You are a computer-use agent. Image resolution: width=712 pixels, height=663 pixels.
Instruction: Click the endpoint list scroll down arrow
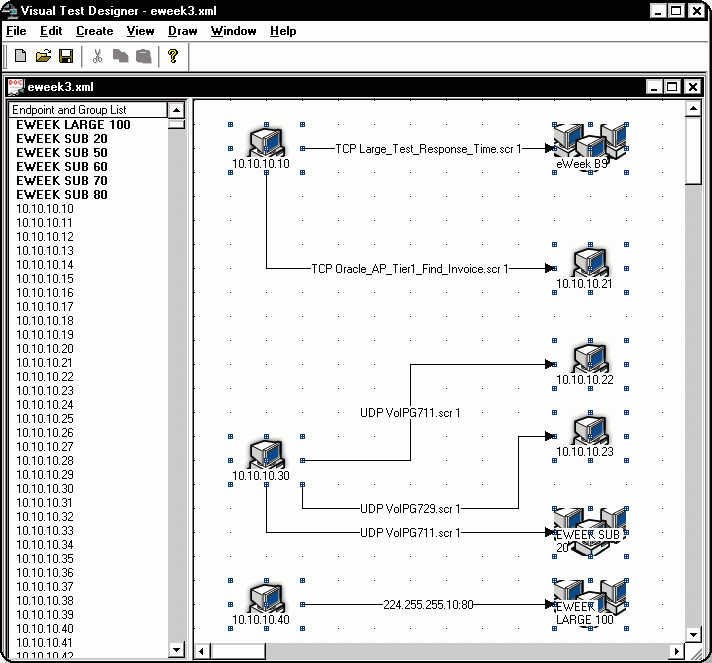click(176, 649)
